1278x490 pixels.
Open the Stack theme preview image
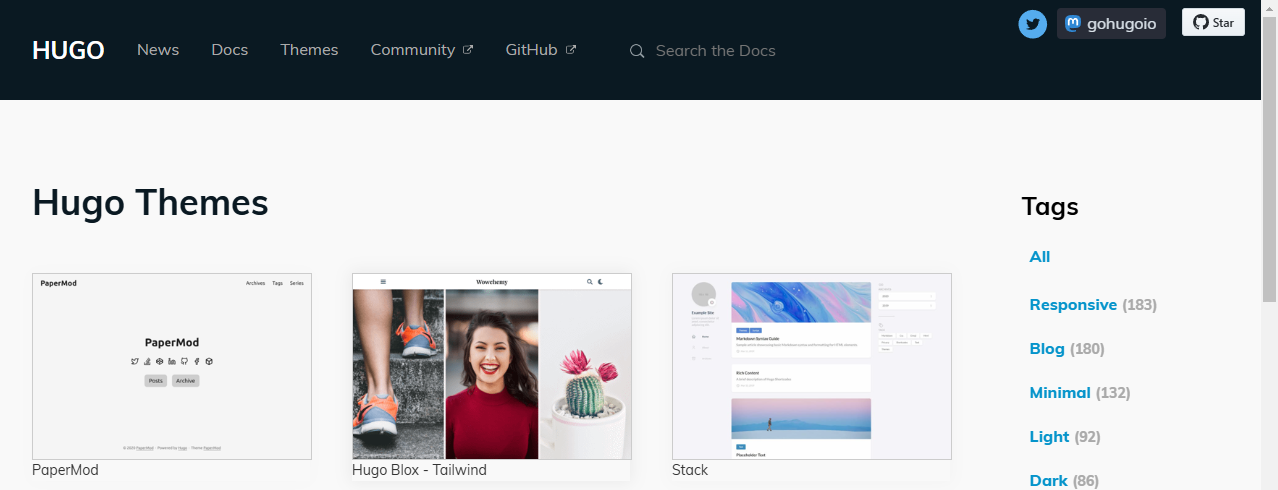[811, 366]
